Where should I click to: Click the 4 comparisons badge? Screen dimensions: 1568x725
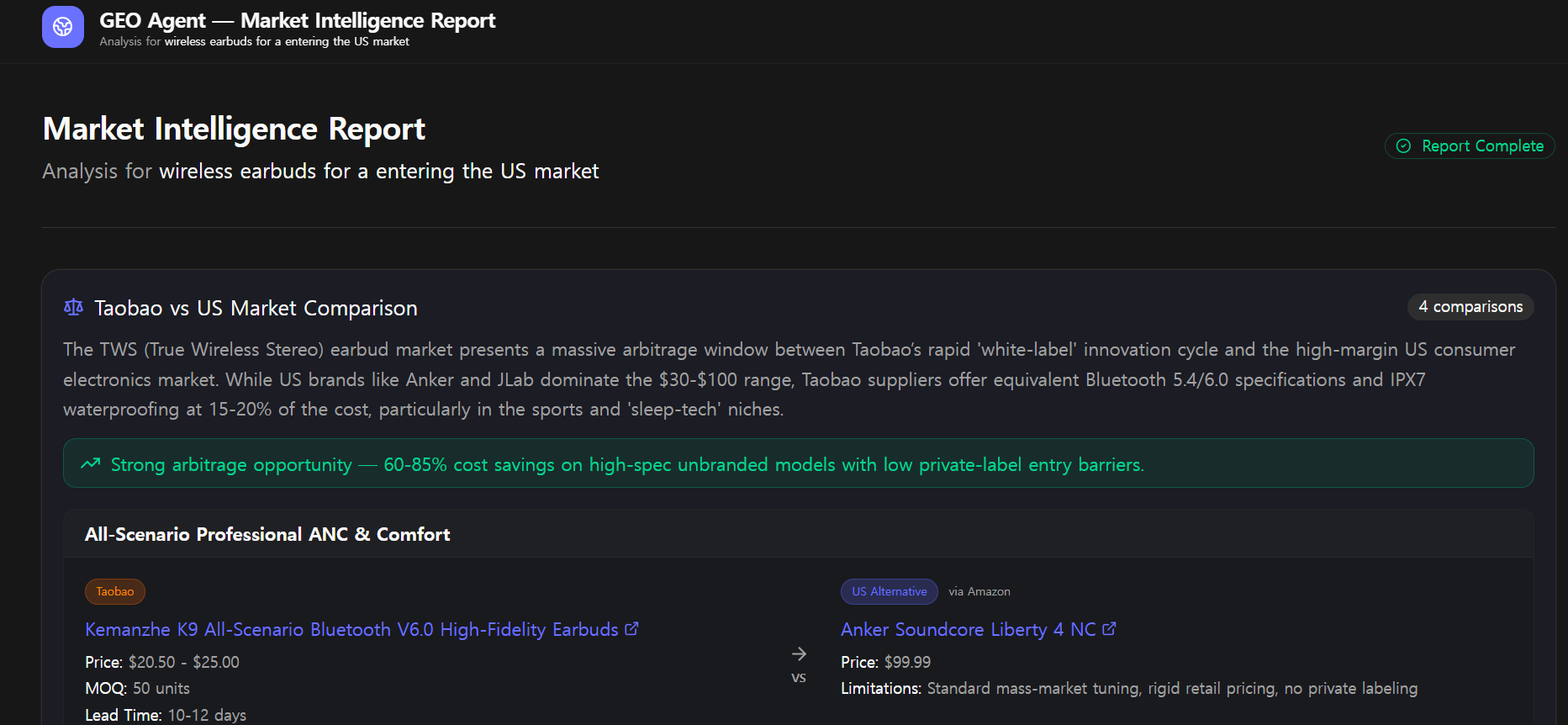(x=1470, y=307)
